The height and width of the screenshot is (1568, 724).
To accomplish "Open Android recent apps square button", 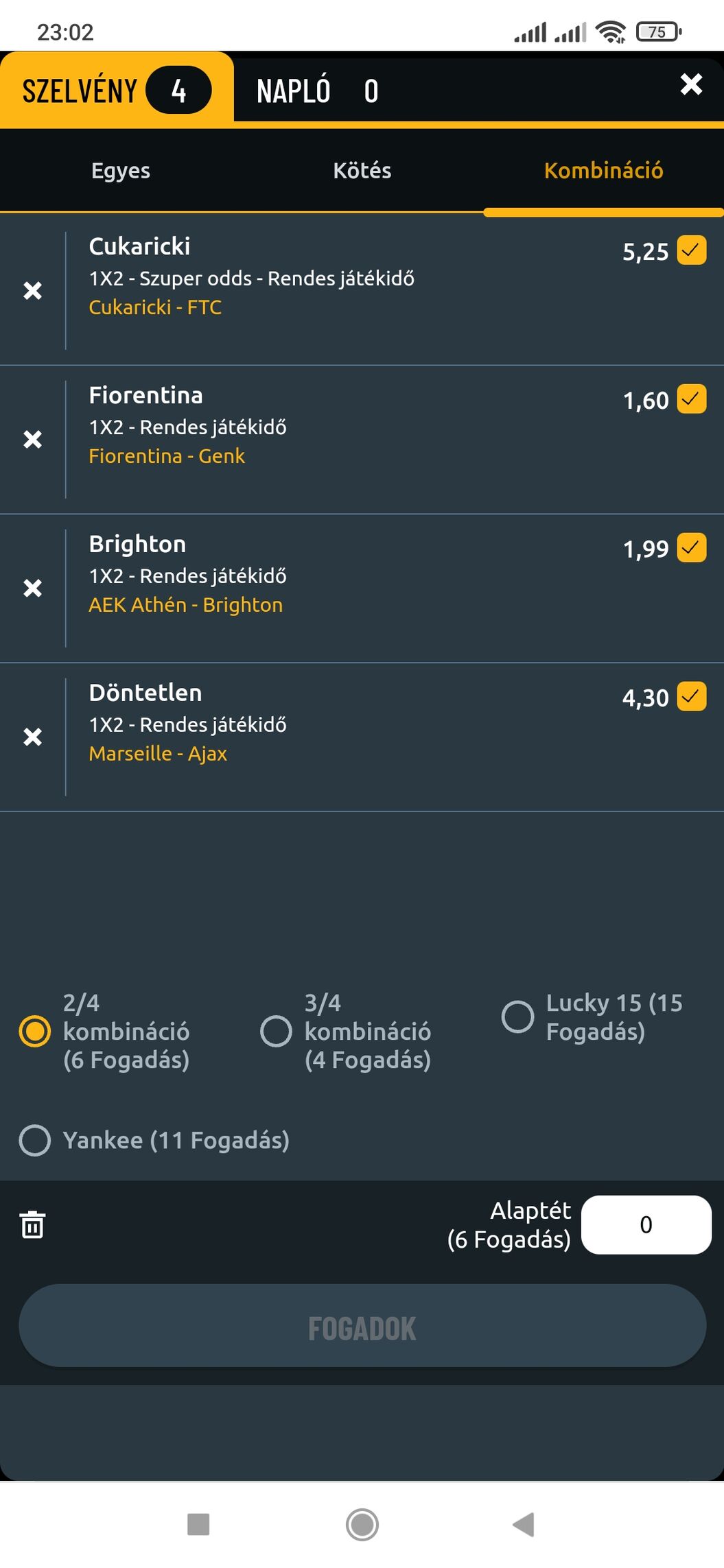I will pyautogui.click(x=198, y=1524).
